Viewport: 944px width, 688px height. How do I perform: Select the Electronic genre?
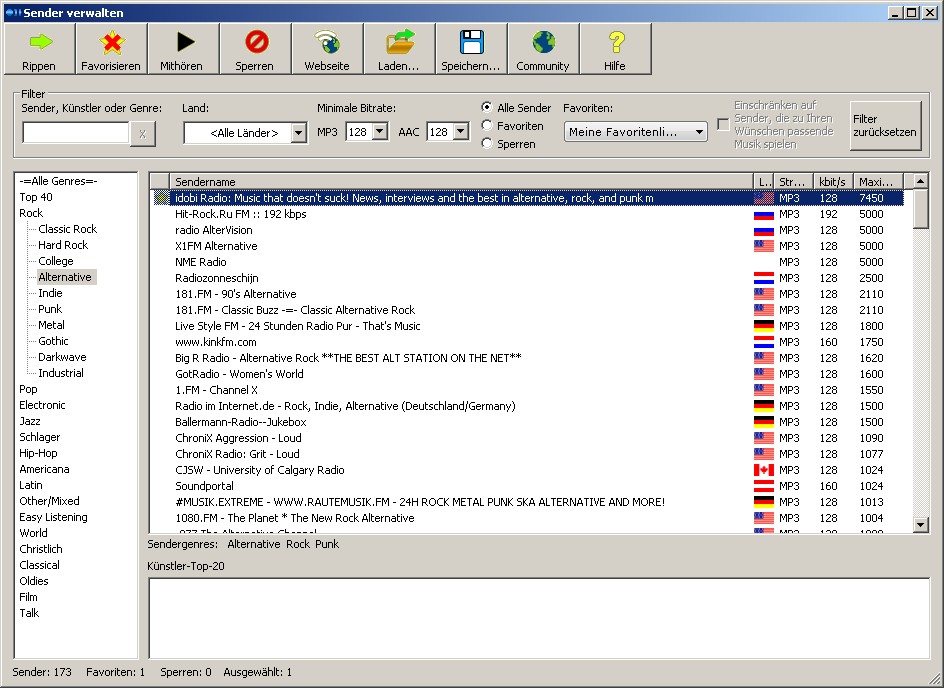pos(42,404)
